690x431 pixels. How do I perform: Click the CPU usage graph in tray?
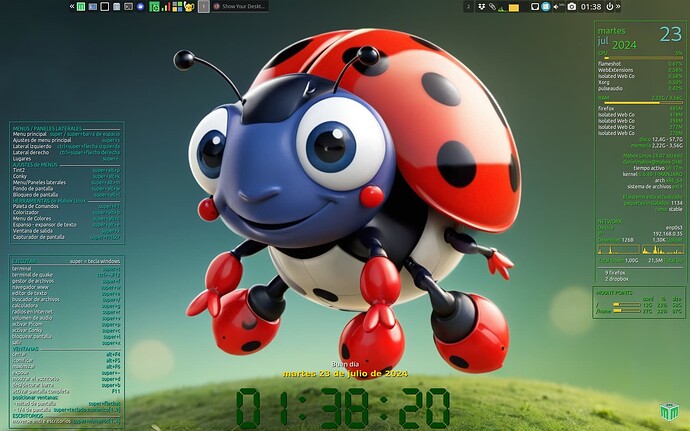tap(502, 8)
